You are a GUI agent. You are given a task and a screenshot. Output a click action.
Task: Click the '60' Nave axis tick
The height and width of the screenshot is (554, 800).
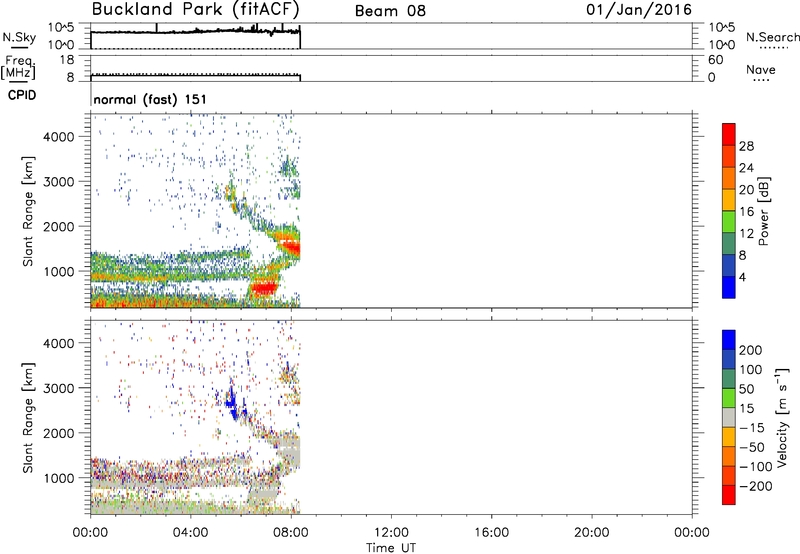click(715, 60)
